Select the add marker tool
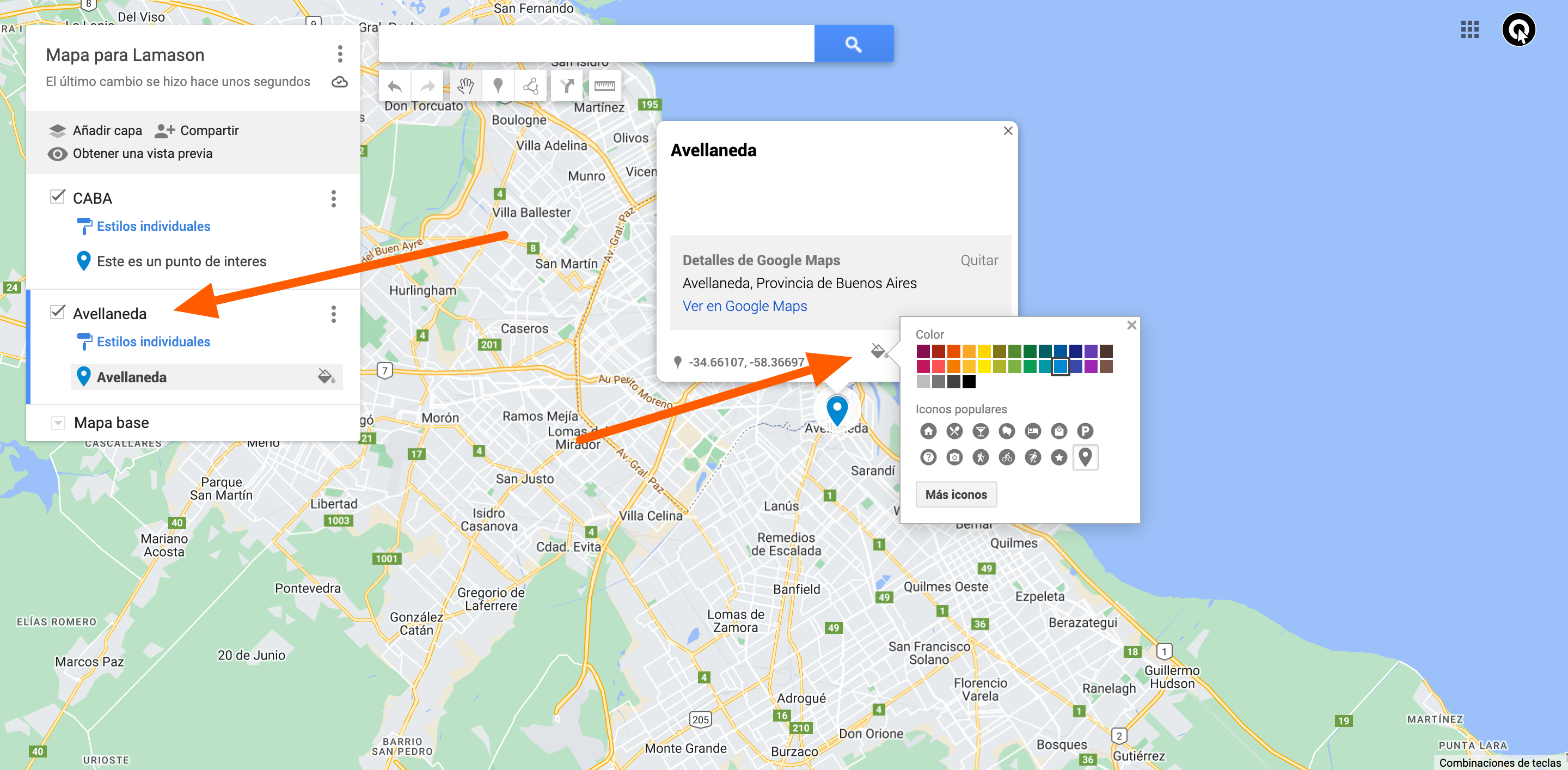1568x770 pixels. [498, 87]
